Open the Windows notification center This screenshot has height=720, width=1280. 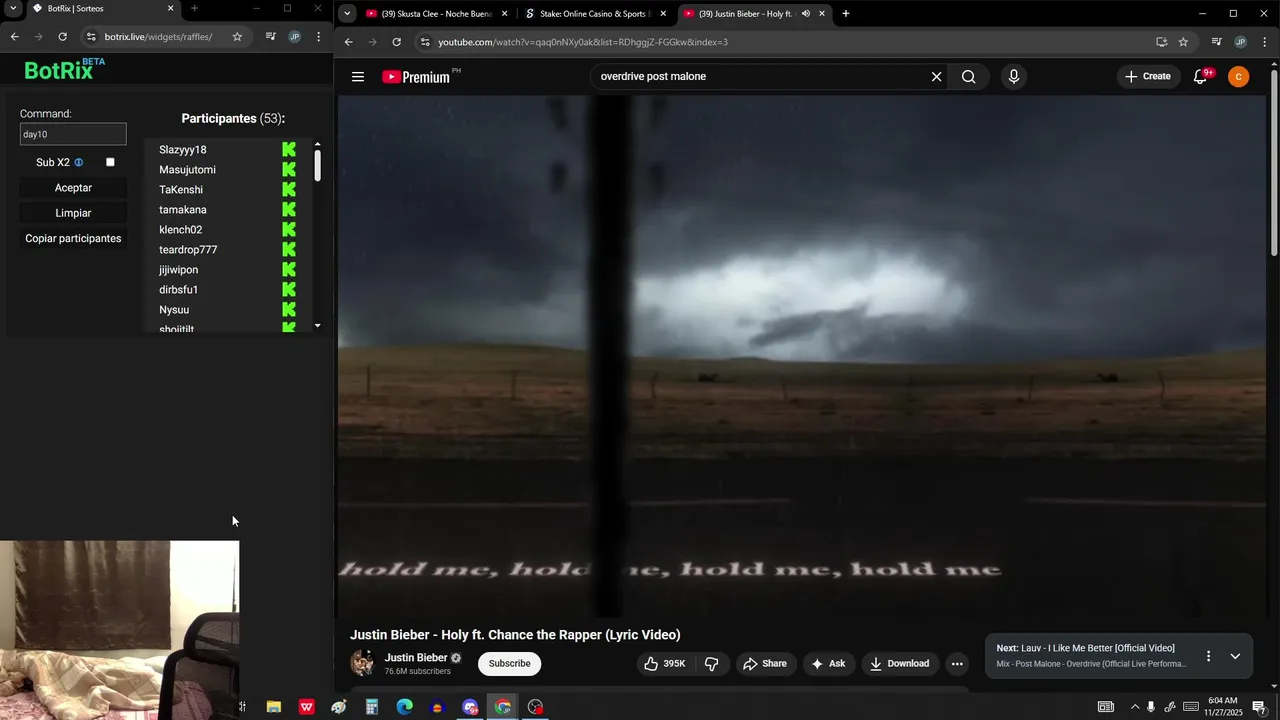(x=1260, y=707)
